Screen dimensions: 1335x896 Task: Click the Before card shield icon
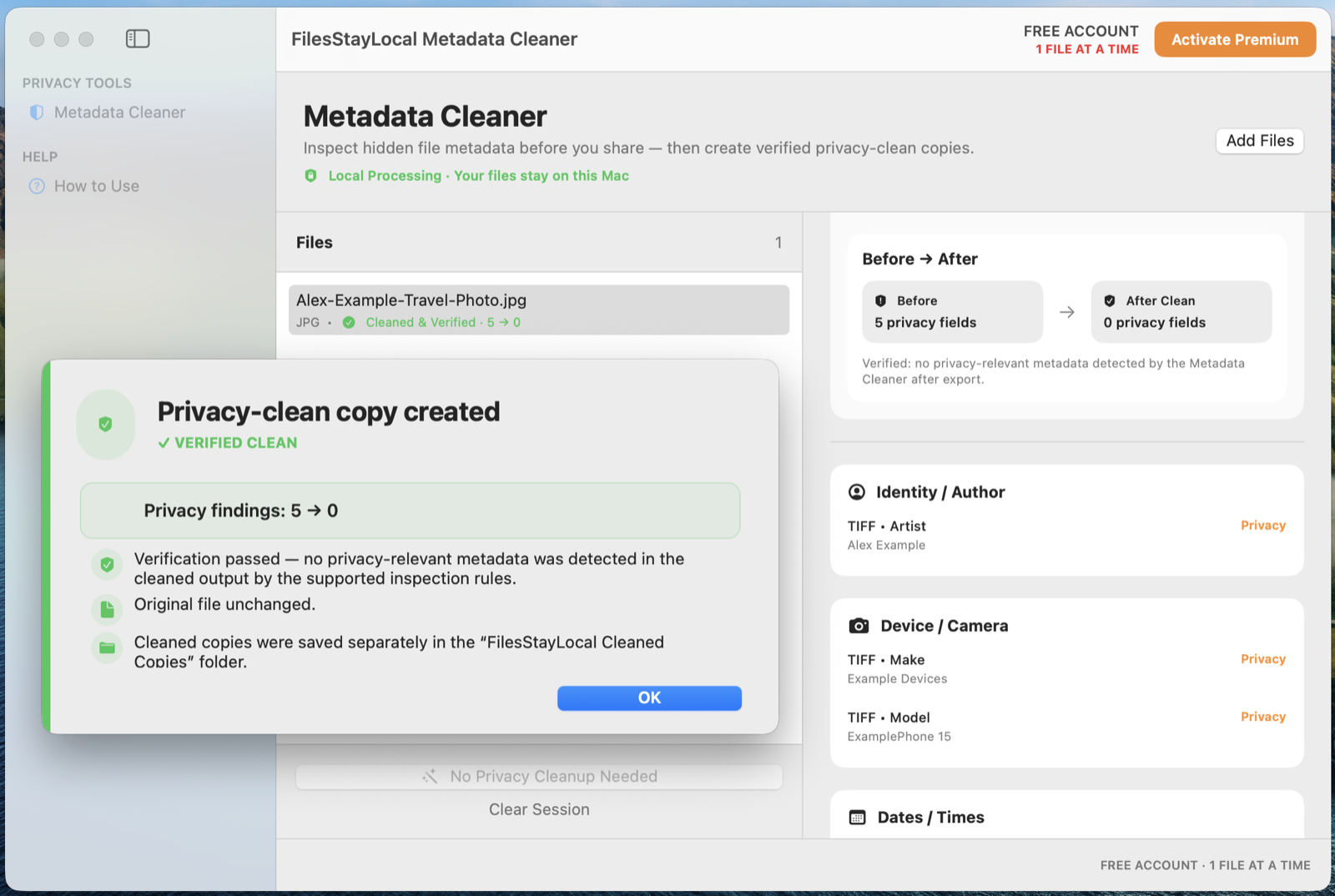(x=880, y=301)
